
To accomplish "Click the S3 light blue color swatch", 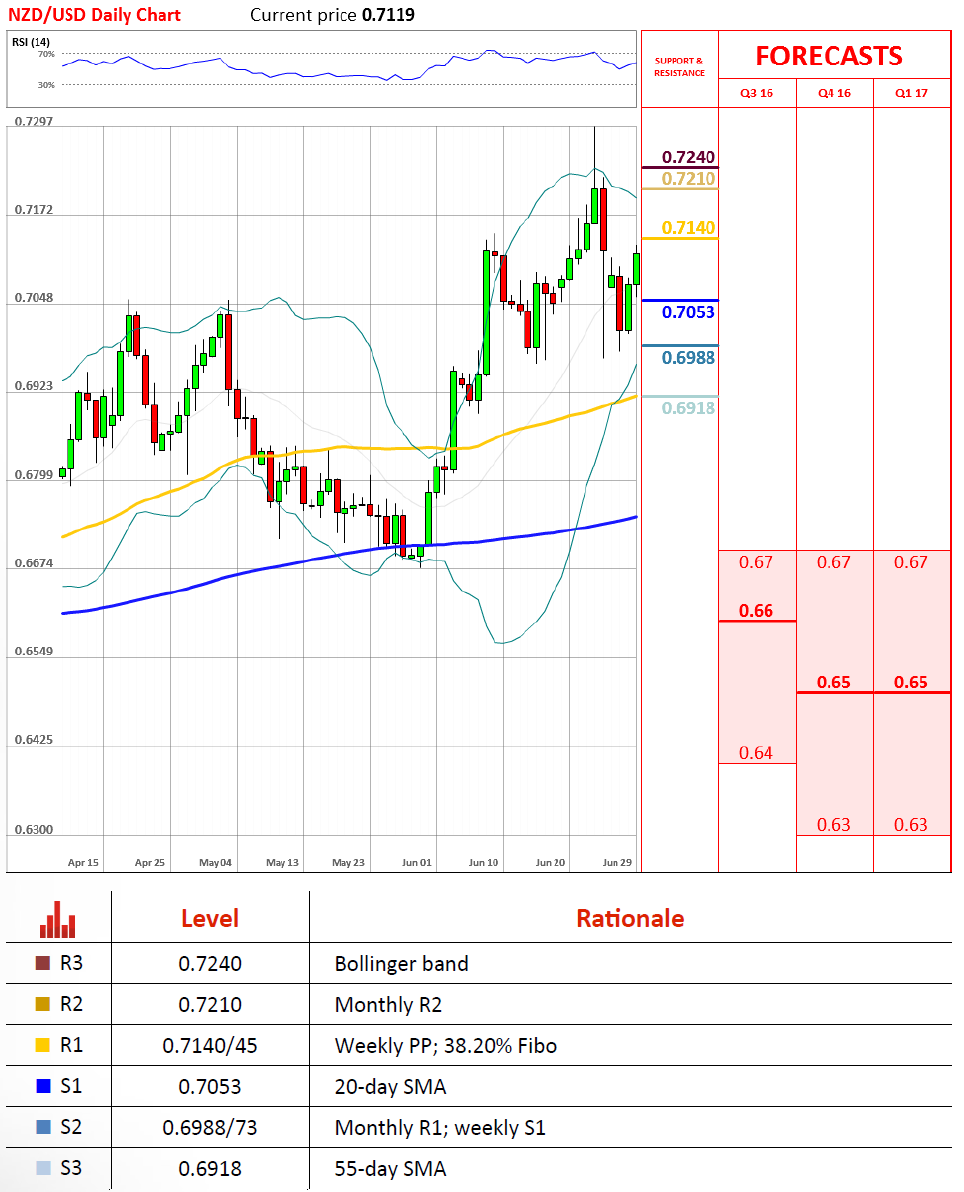I will coord(43,1168).
